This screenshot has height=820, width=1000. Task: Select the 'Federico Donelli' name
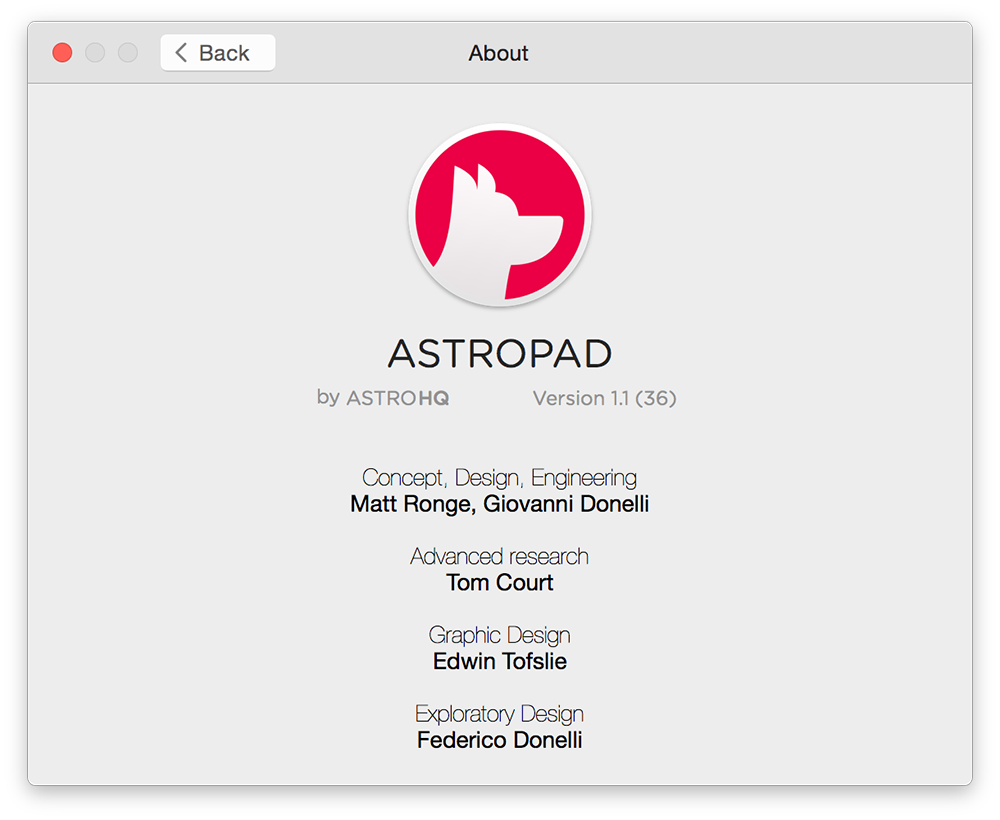[499, 740]
